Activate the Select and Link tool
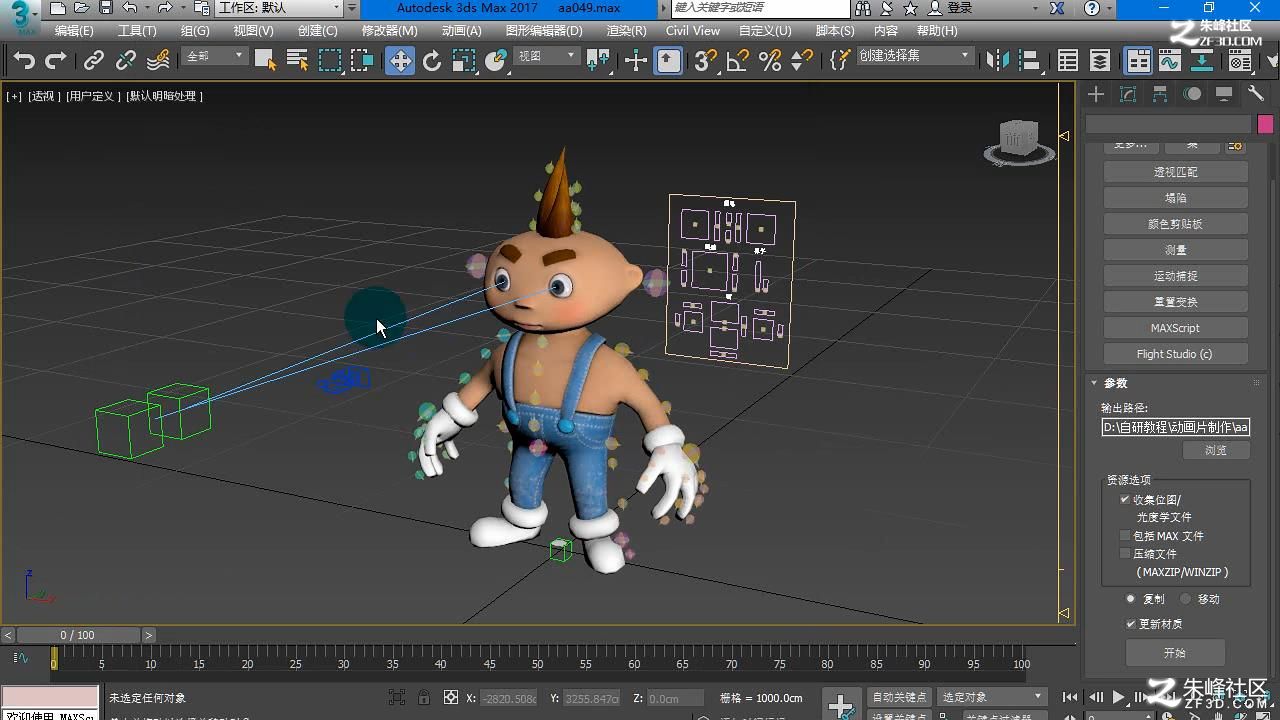 coord(94,61)
